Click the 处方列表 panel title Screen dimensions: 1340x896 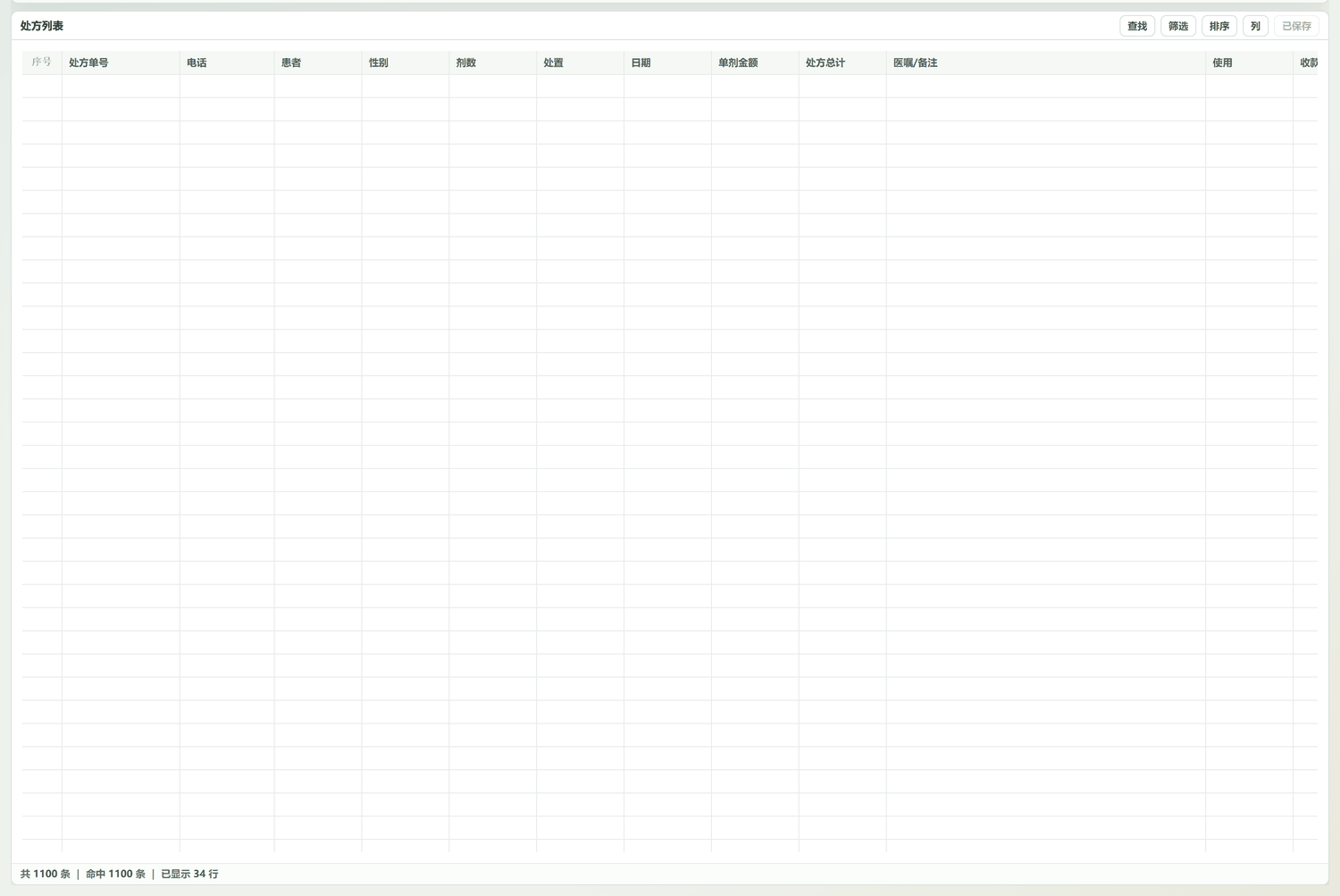coord(42,26)
